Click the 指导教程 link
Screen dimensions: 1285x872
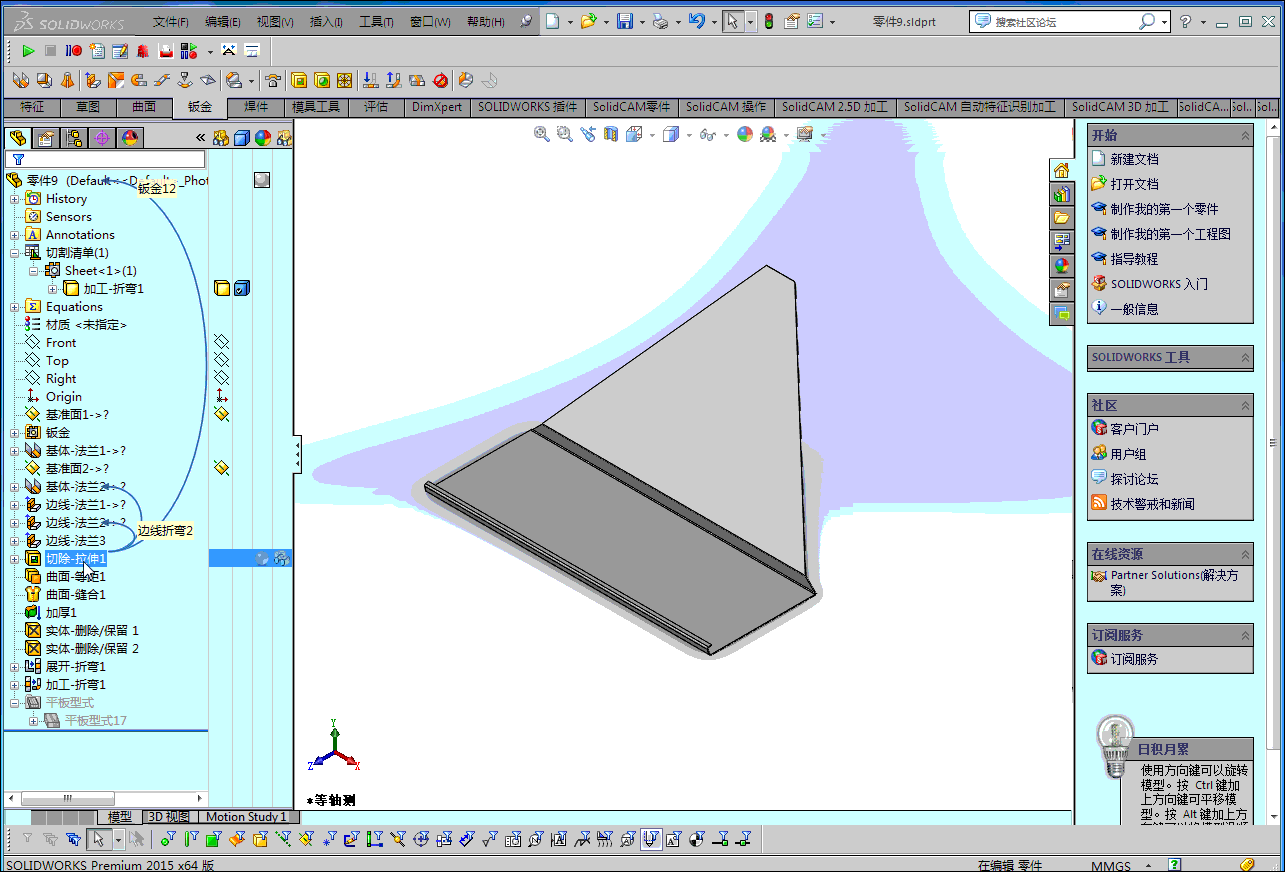click(1134, 259)
